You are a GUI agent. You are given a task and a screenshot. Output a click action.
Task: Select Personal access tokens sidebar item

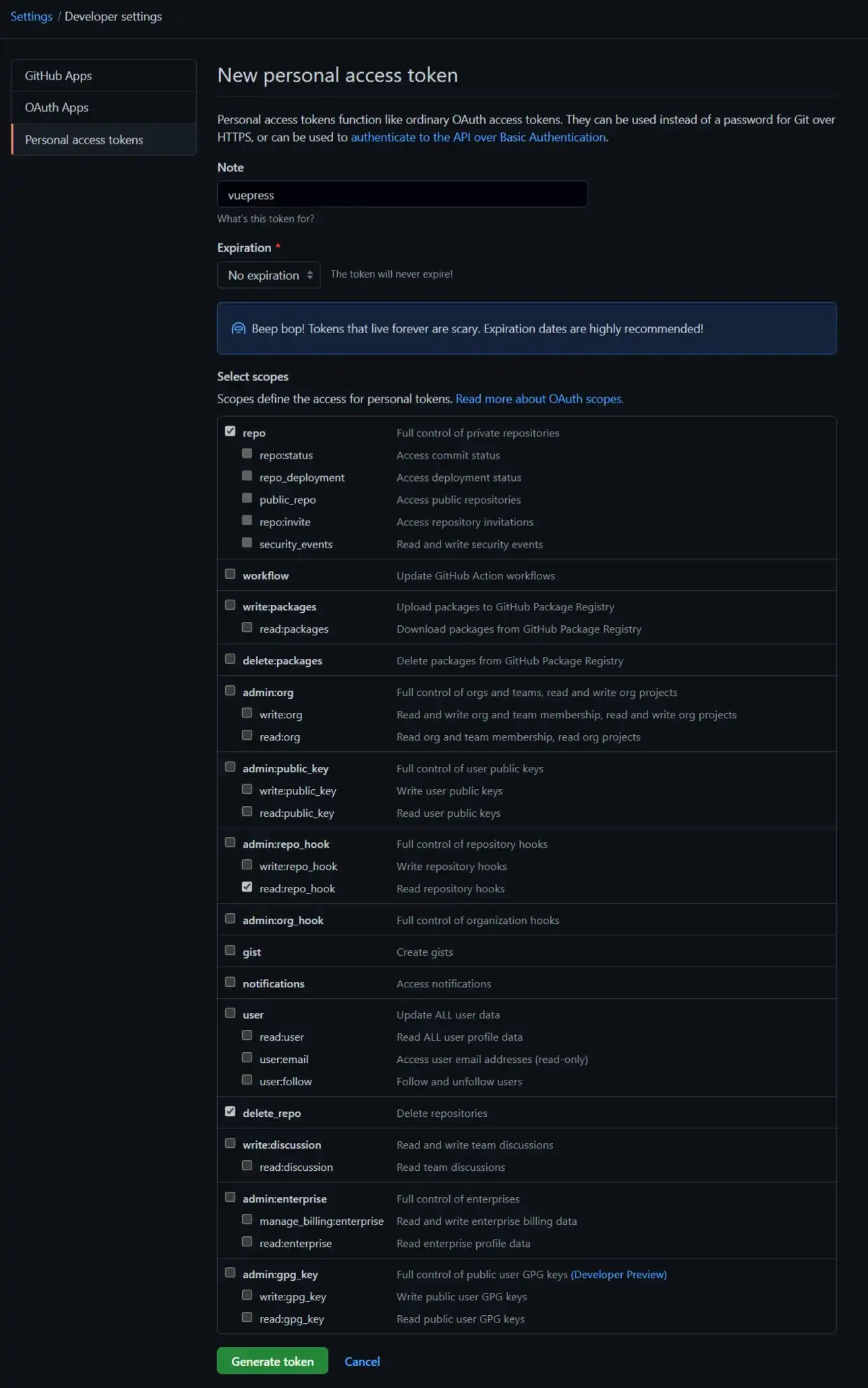click(104, 140)
